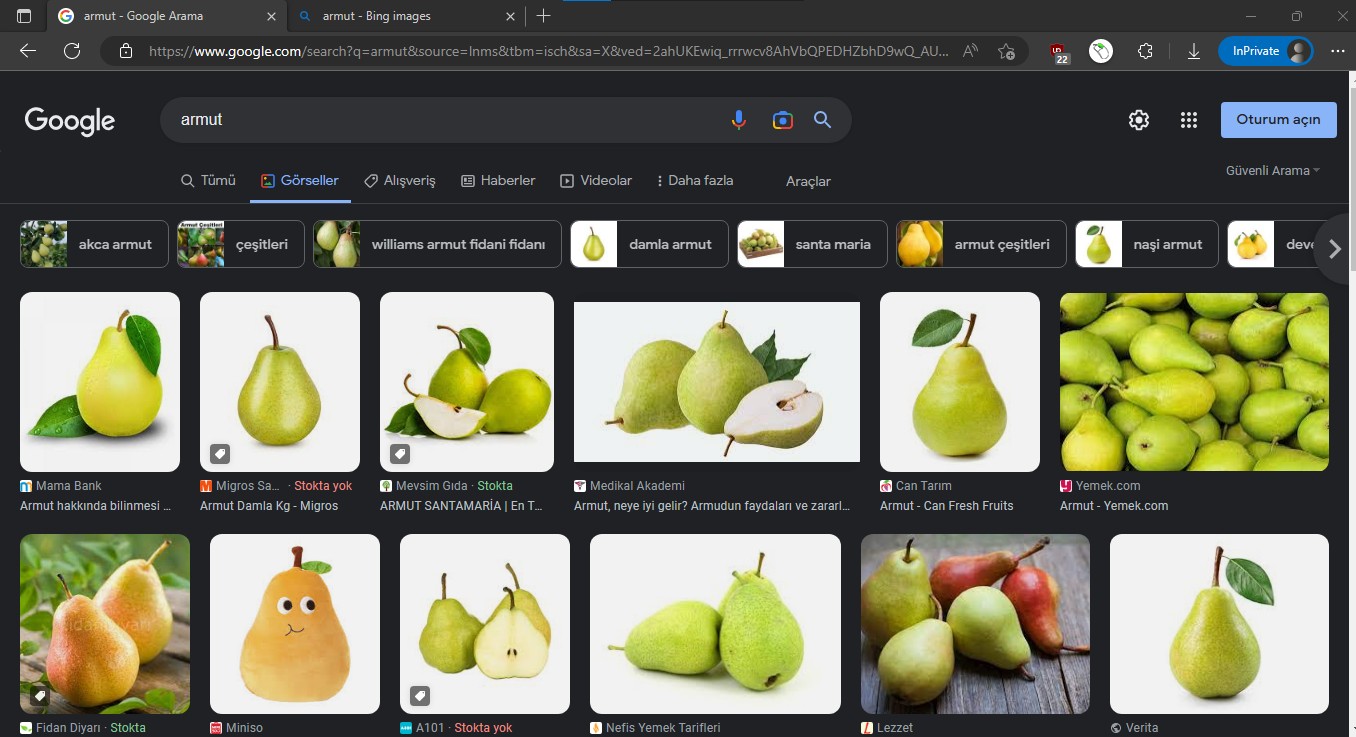The width and height of the screenshot is (1356, 737).
Task: Open the Yemek.com pile of pears thumbnail
Action: tap(1194, 382)
